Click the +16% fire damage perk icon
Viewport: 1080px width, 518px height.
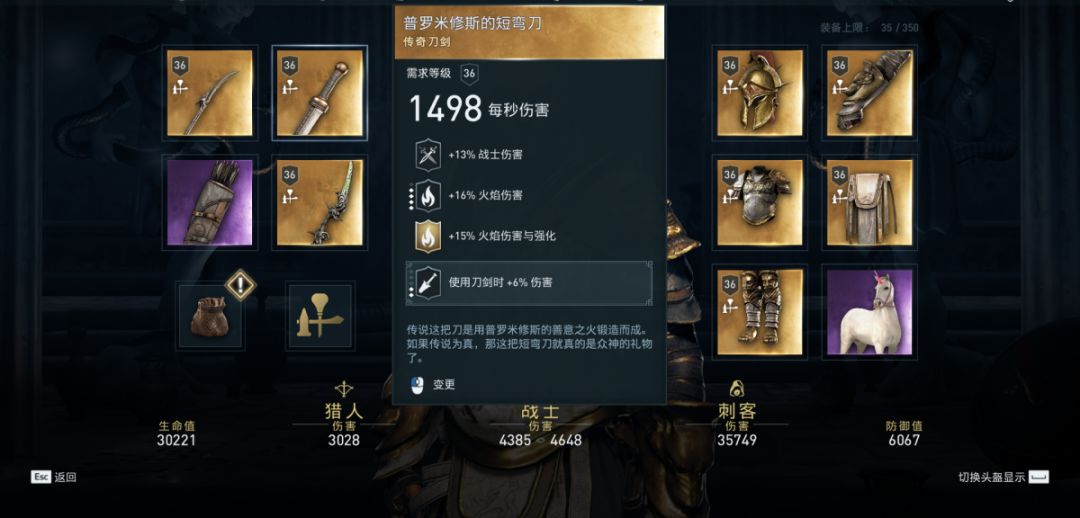coord(427,196)
